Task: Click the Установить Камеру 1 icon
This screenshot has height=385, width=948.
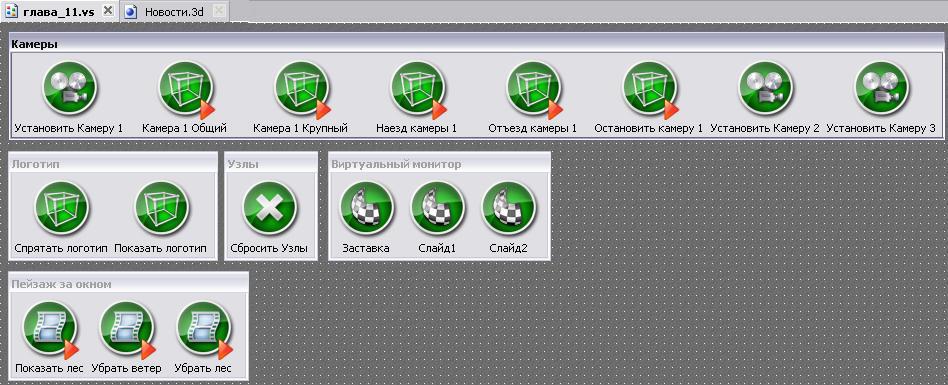Action: click(70, 88)
